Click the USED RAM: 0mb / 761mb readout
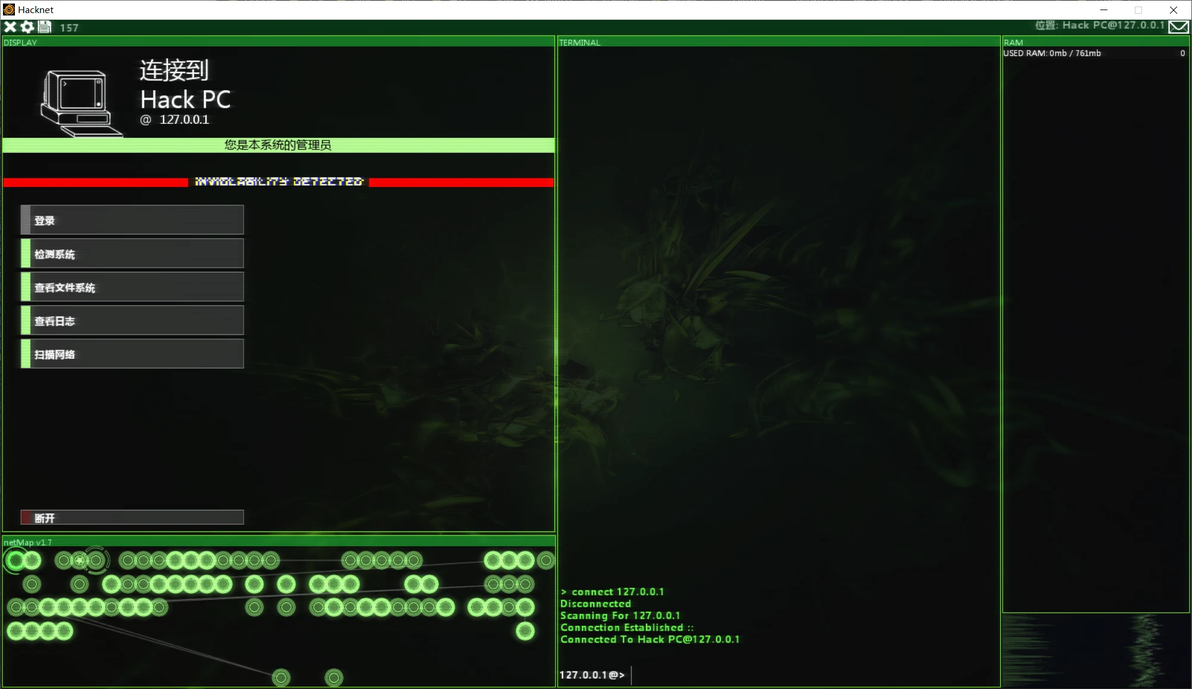Viewport: 1192px width, 689px height. point(1051,53)
